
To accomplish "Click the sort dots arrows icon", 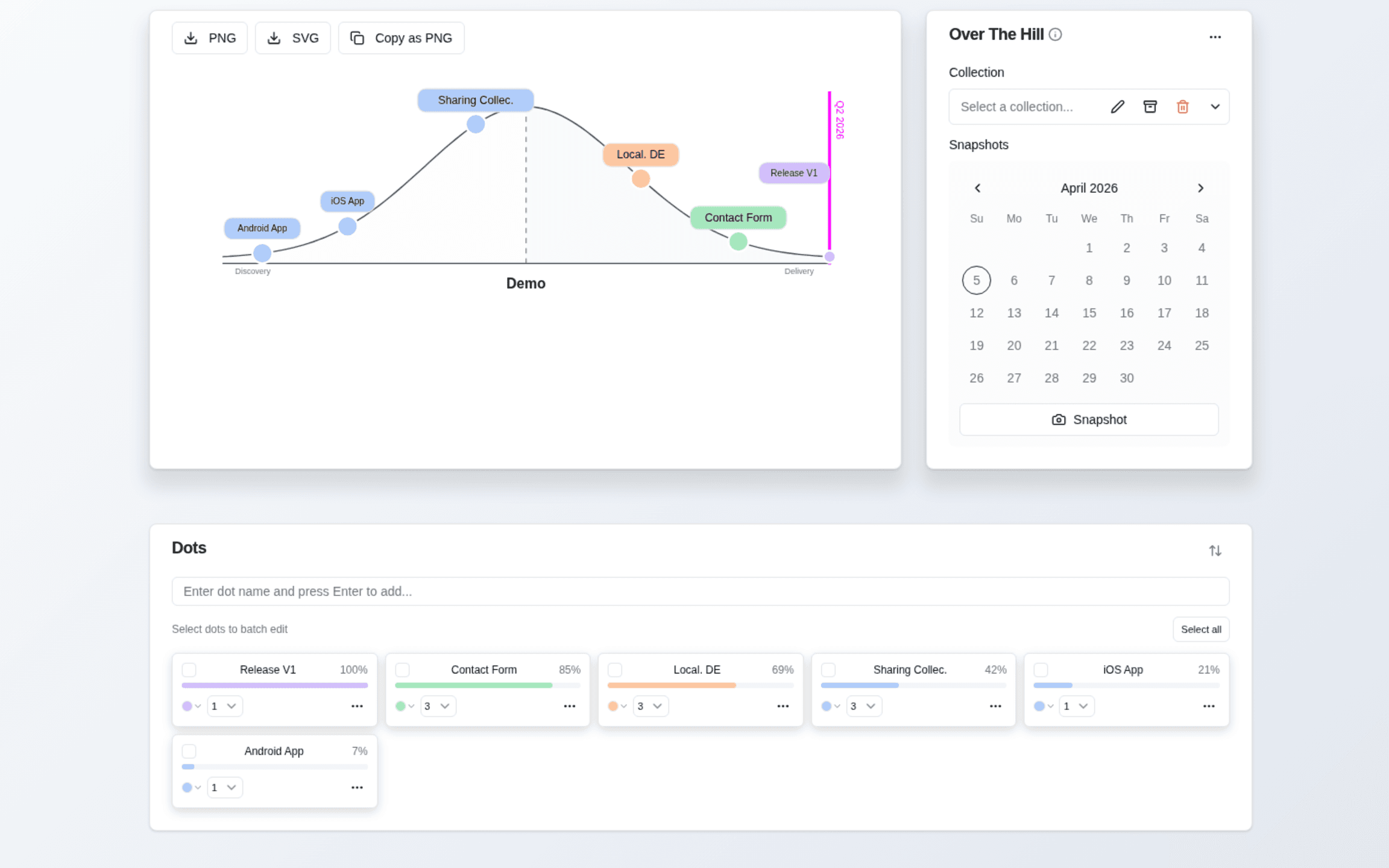I will point(1215,550).
